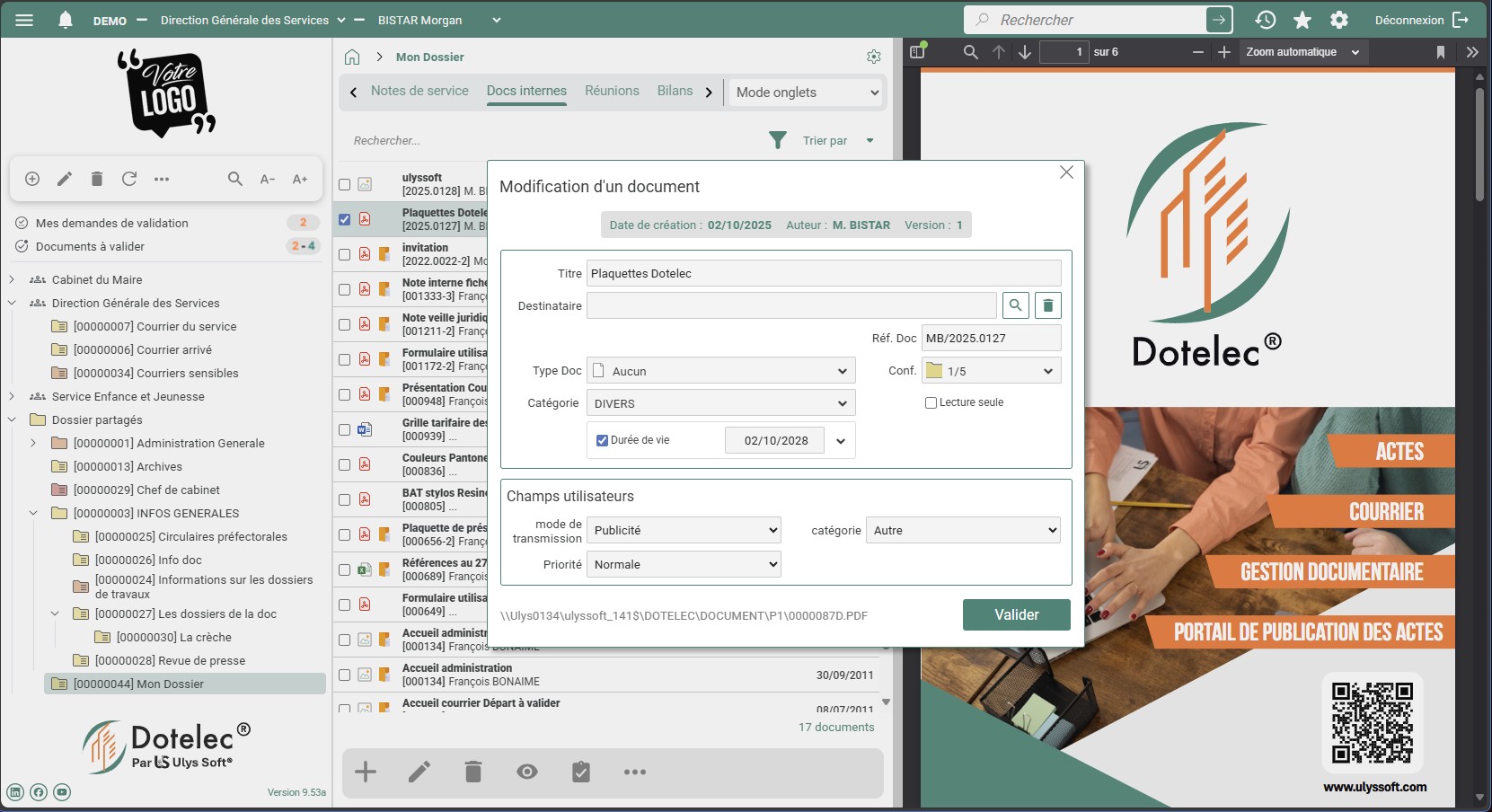Open the history clock icon
Image resolution: width=1492 pixels, height=812 pixels.
tap(1265, 20)
